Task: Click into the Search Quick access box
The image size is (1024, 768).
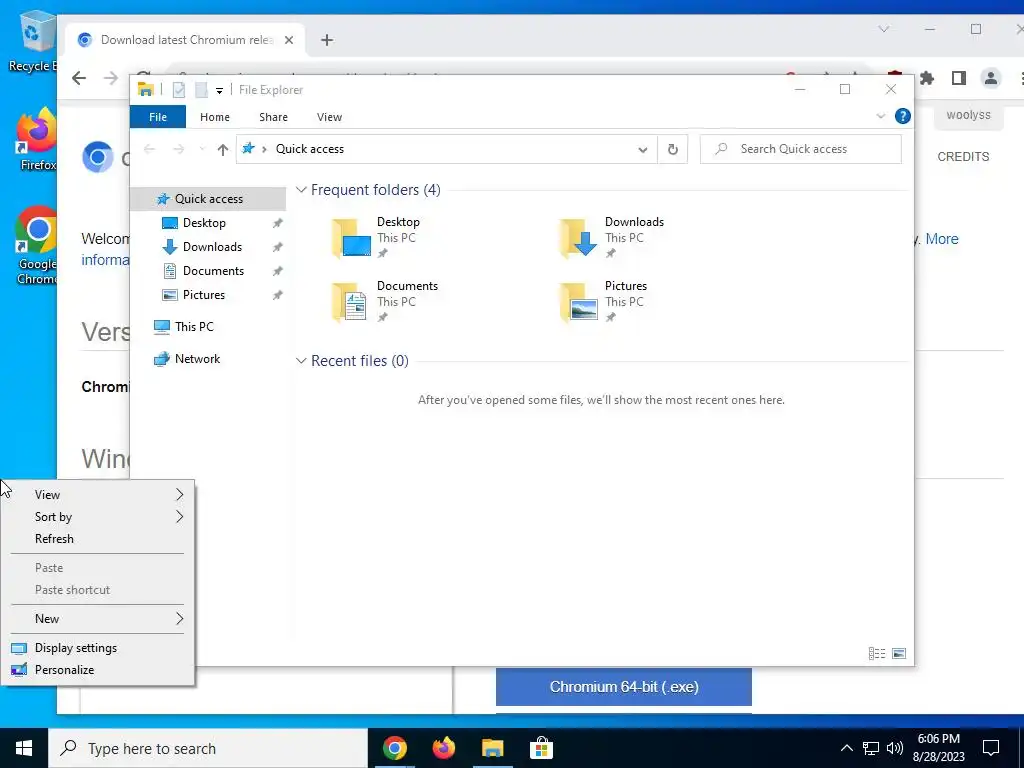Action: click(x=801, y=149)
